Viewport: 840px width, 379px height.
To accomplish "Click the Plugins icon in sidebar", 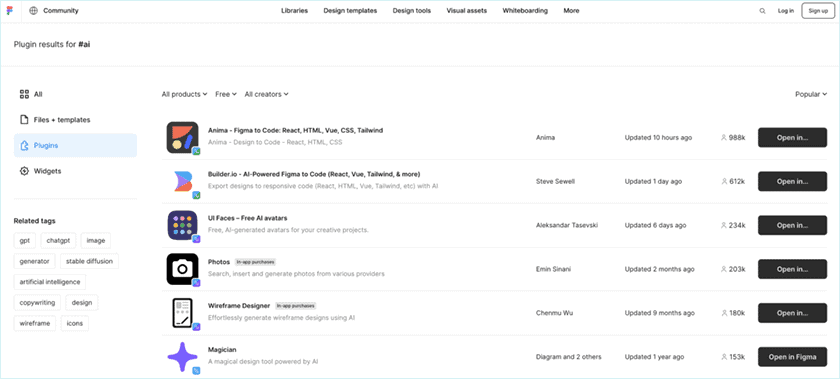I will (24, 145).
